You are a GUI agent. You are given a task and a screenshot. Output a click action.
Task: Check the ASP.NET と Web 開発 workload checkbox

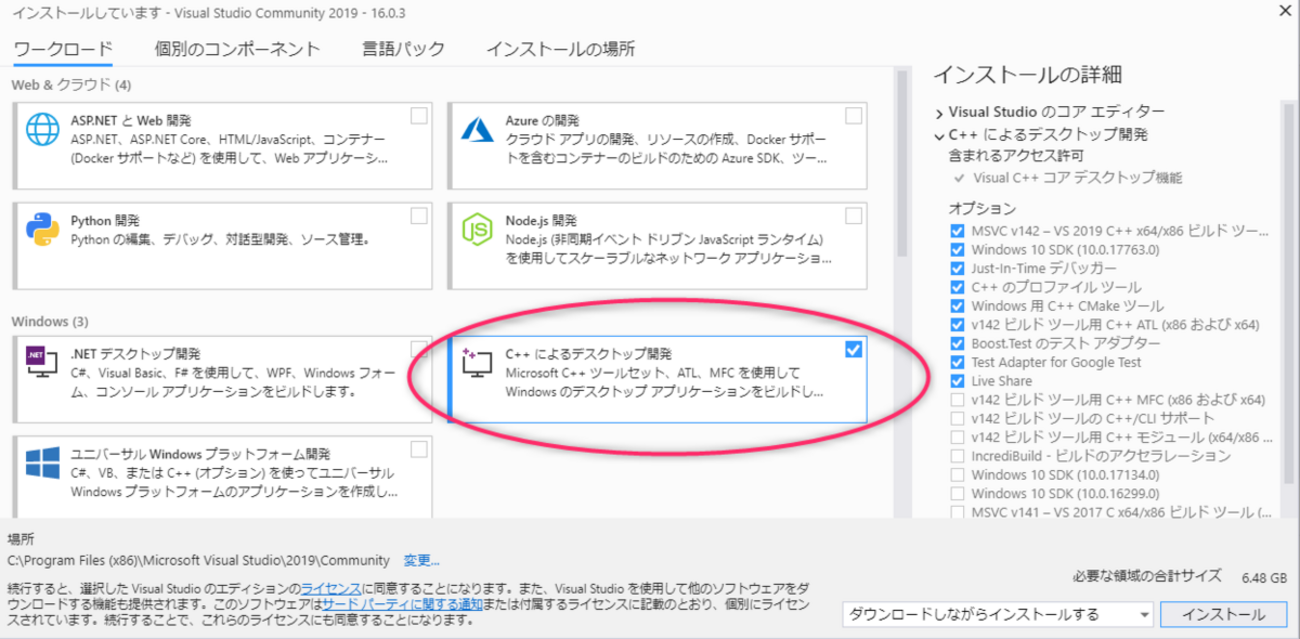[419, 116]
